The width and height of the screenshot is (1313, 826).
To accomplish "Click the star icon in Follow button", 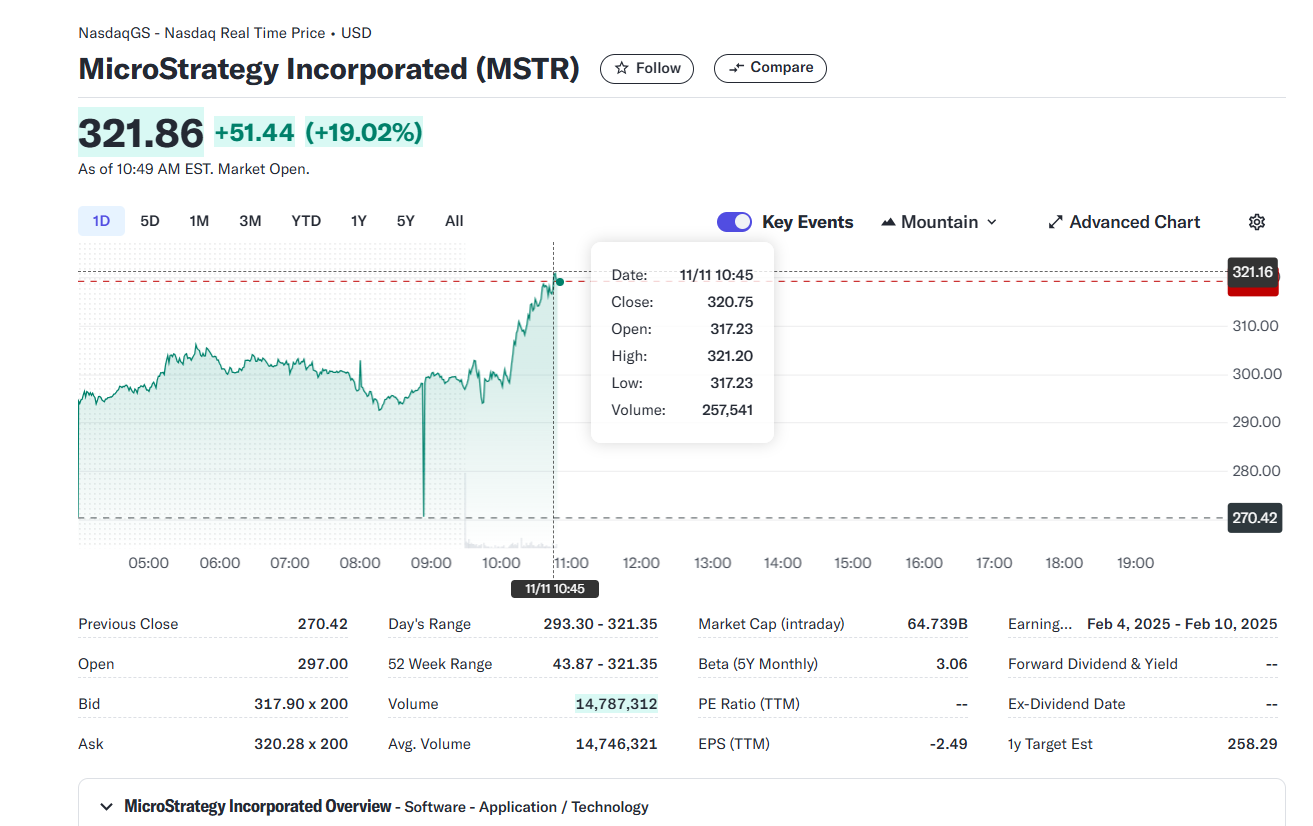I will (x=622, y=68).
